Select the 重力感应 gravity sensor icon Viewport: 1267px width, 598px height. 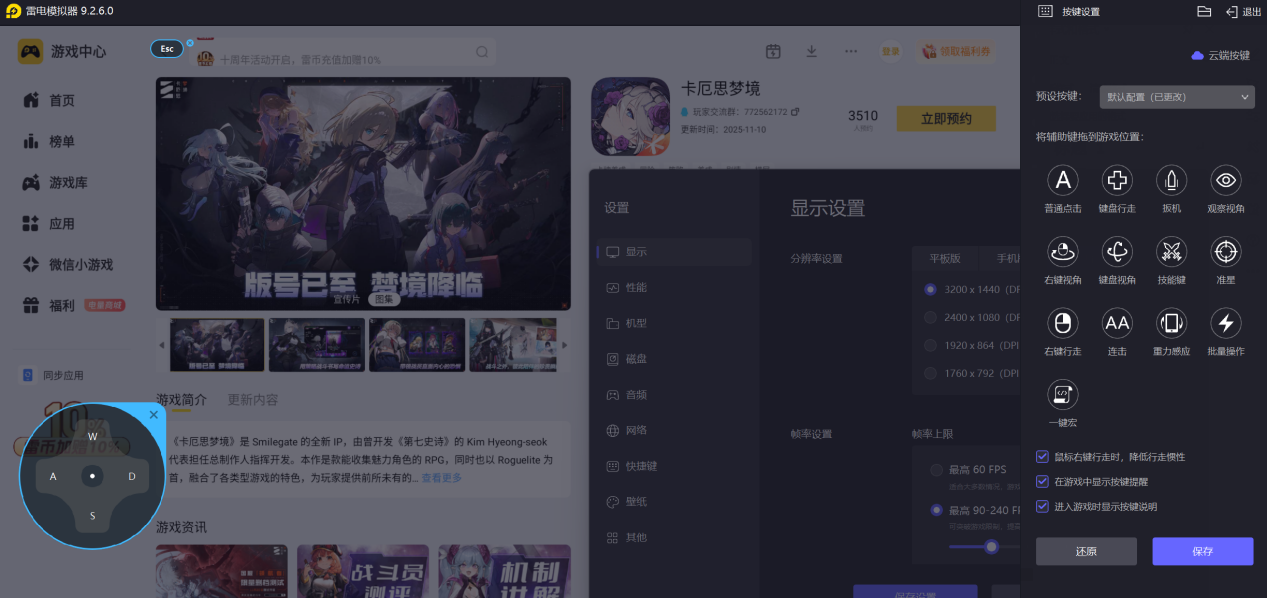[1172, 323]
